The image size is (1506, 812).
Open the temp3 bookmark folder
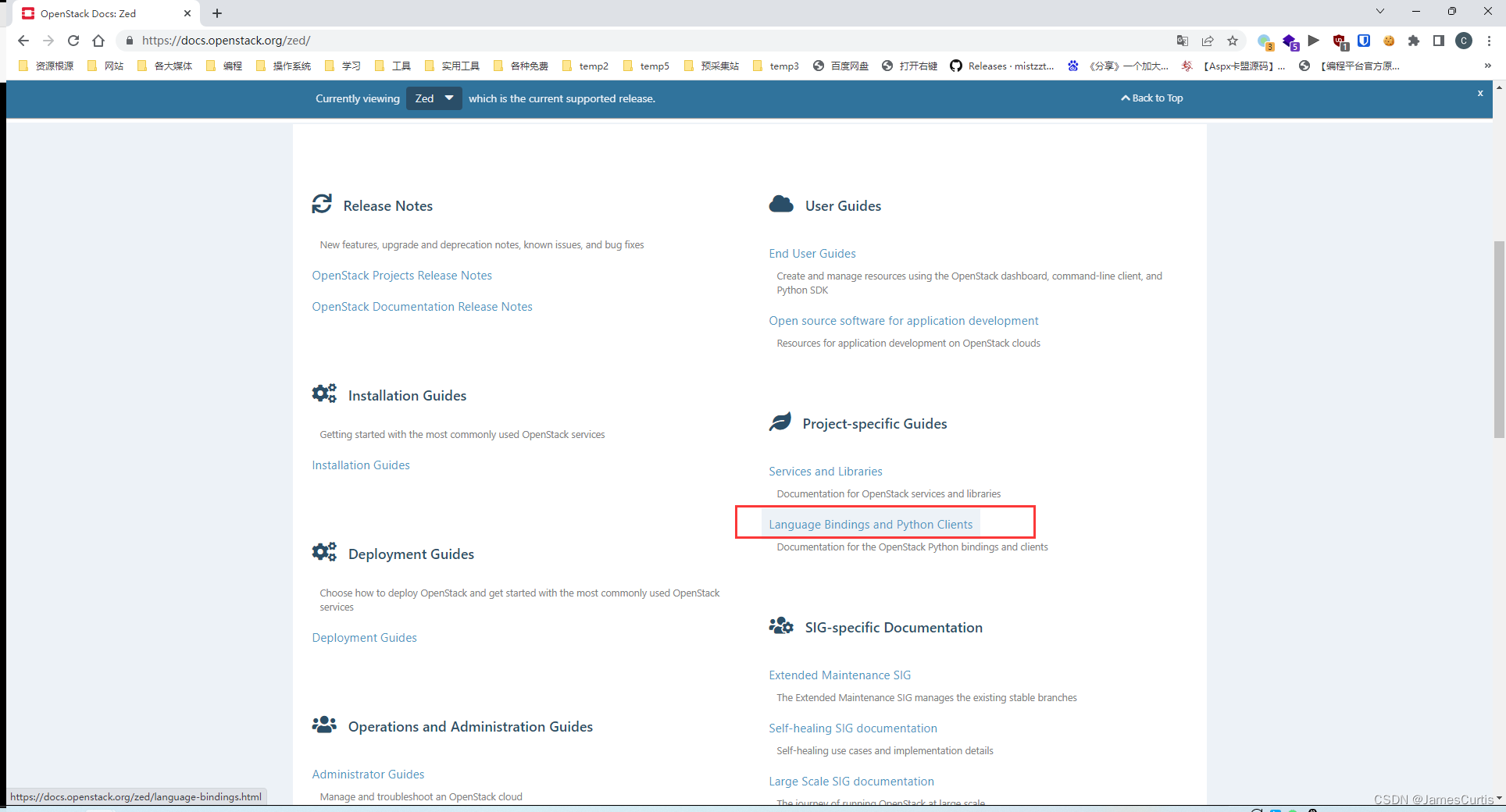(x=776, y=66)
